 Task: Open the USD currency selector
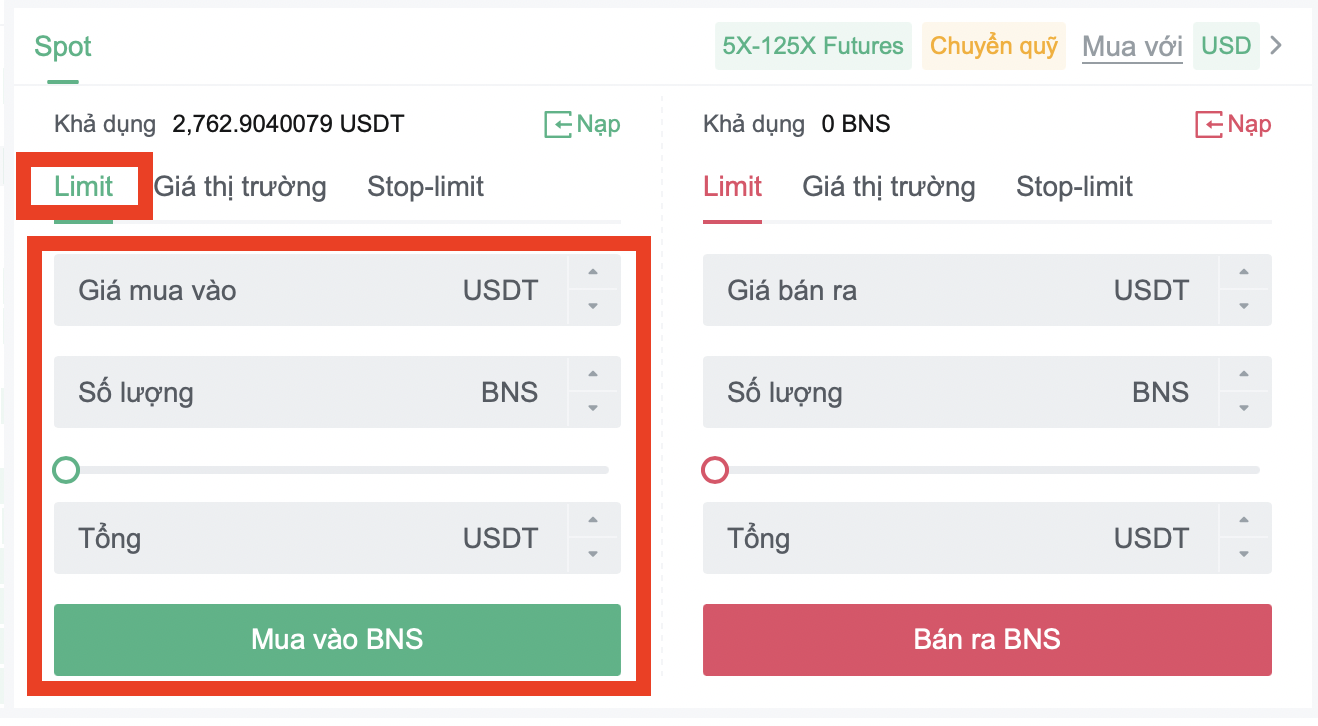click(1226, 46)
